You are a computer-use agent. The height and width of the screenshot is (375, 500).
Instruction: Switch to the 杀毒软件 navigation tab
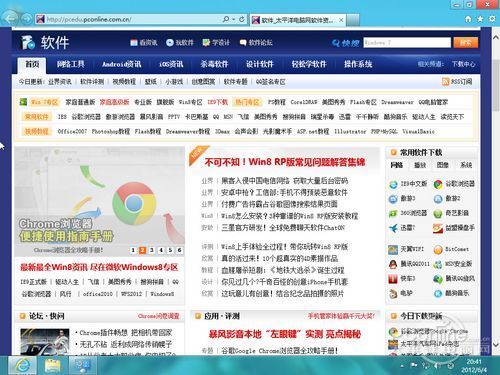point(214,64)
